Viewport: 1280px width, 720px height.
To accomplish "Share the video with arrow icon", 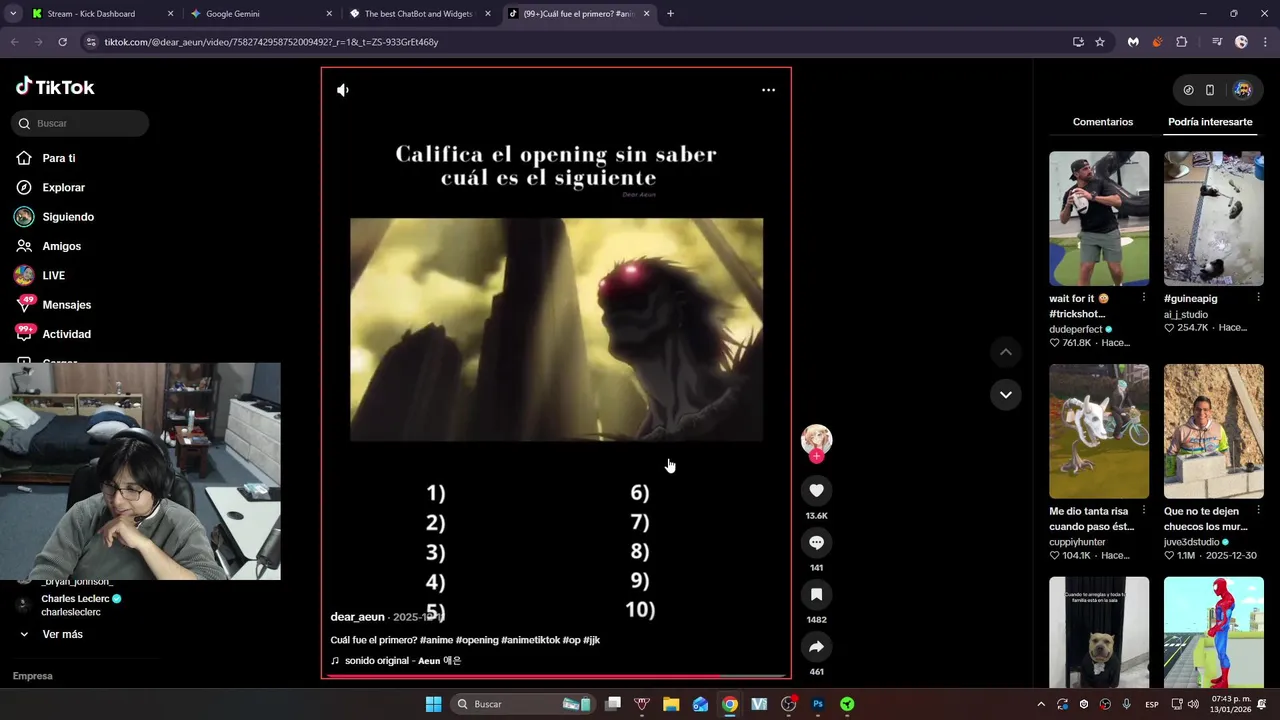I will 816,646.
